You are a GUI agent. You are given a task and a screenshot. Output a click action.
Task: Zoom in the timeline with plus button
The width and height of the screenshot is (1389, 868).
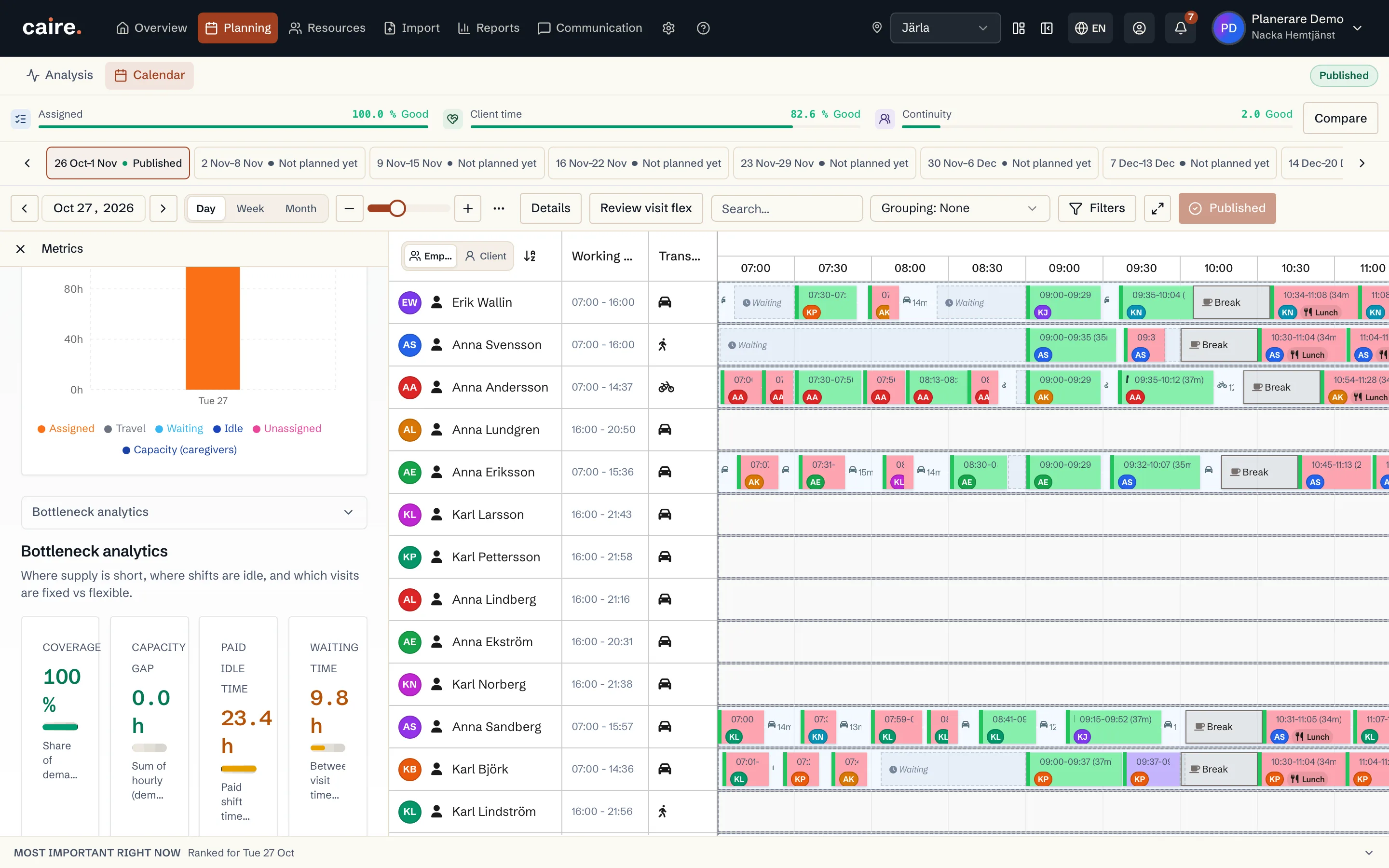[x=468, y=208]
